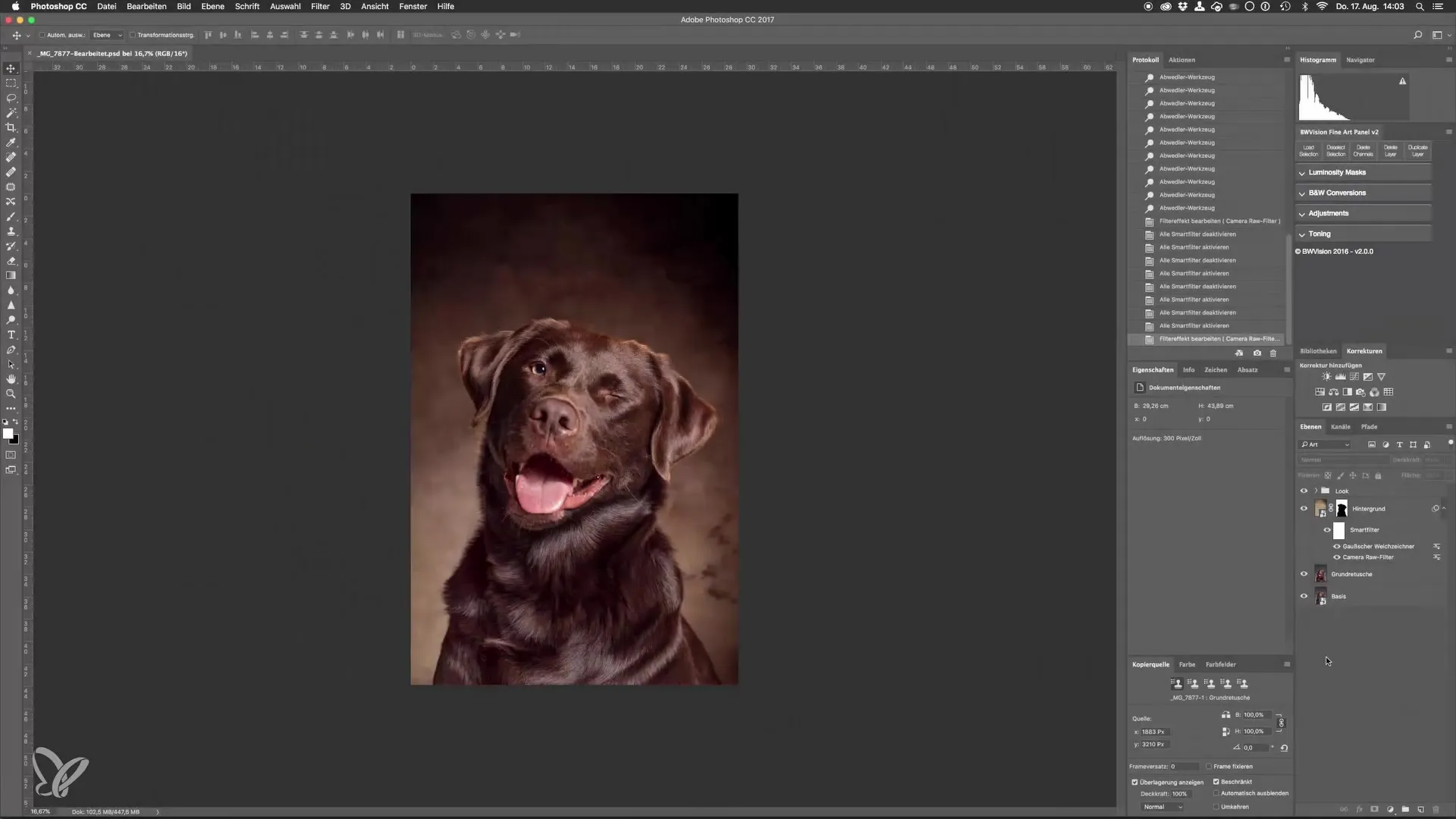The width and height of the screenshot is (1456, 819).
Task: Switch to the Navigator tab
Action: pos(1360,60)
